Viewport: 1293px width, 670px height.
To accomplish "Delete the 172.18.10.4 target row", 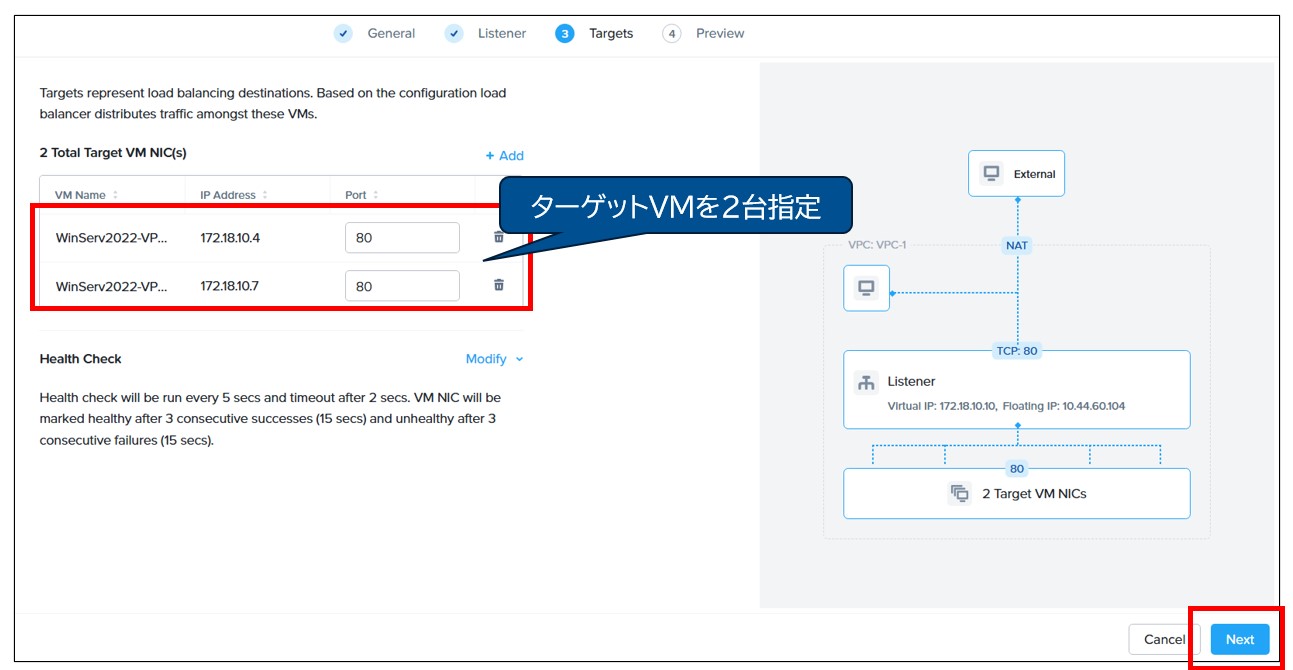I will (x=498, y=237).
